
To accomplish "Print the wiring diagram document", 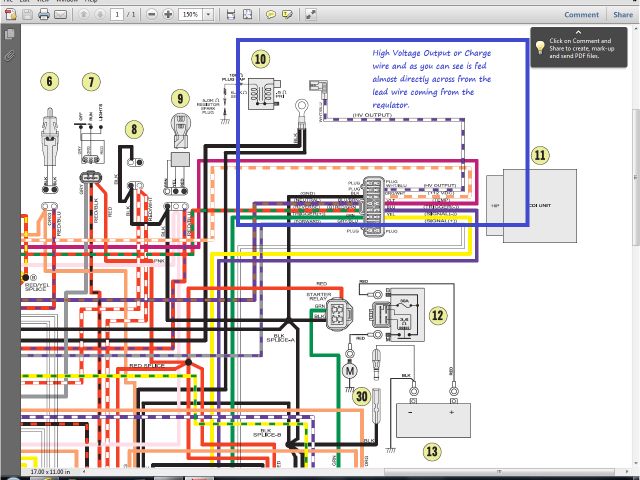I will tap(43, 15).
